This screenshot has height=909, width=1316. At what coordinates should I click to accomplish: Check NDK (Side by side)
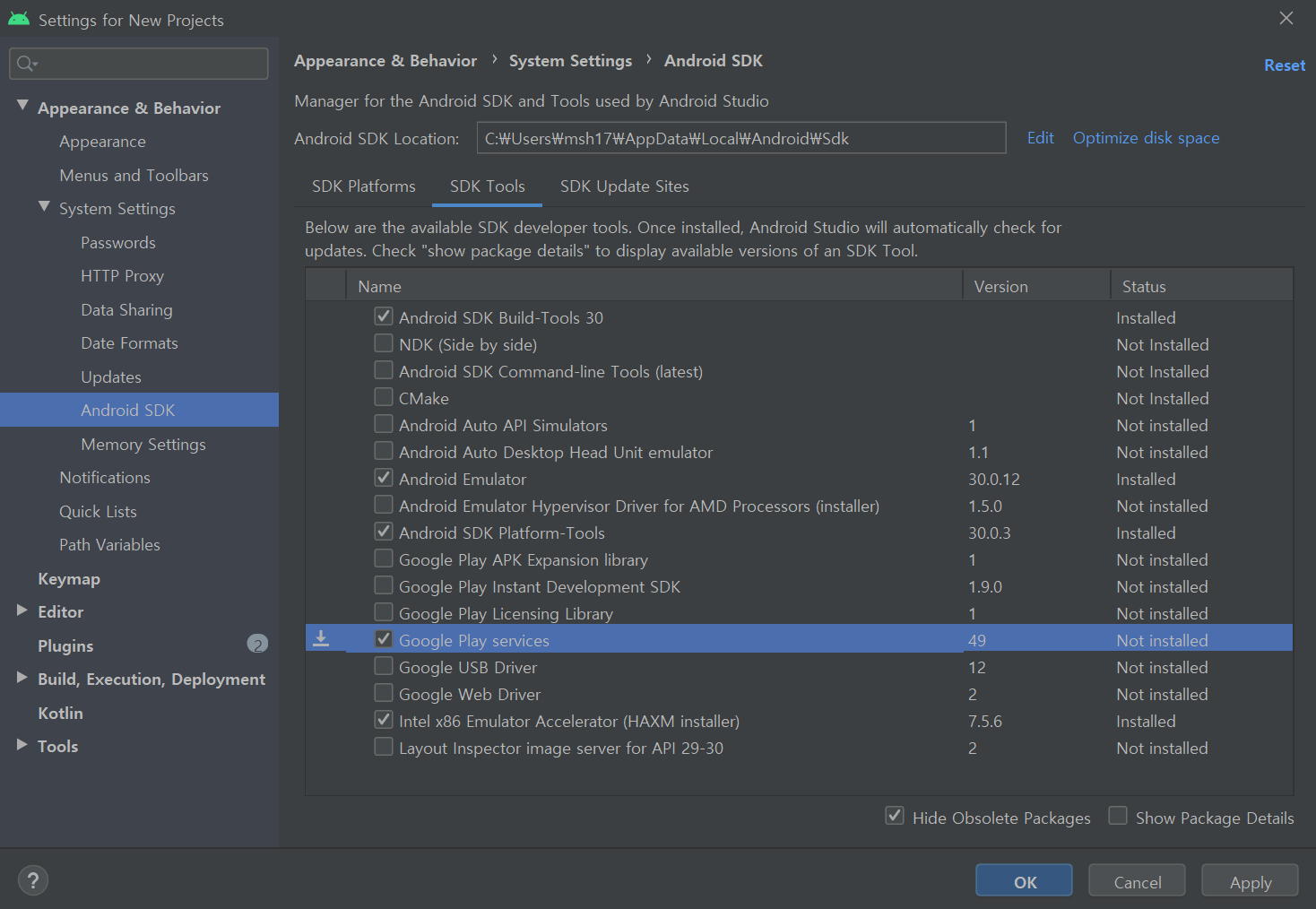pyautogui.click(x=384, y=343)
